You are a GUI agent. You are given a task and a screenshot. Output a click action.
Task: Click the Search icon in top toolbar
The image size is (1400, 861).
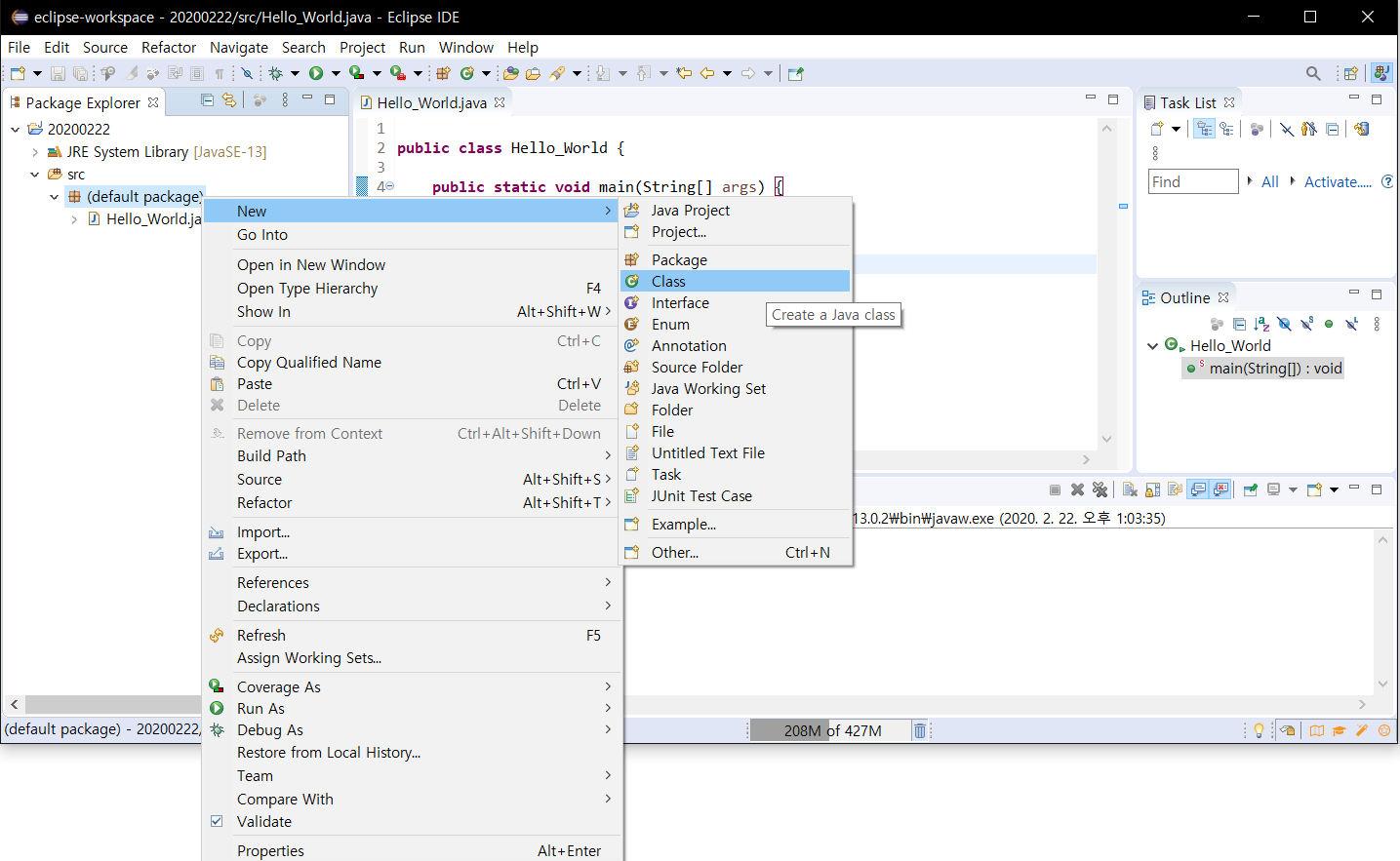point(1313,73)
